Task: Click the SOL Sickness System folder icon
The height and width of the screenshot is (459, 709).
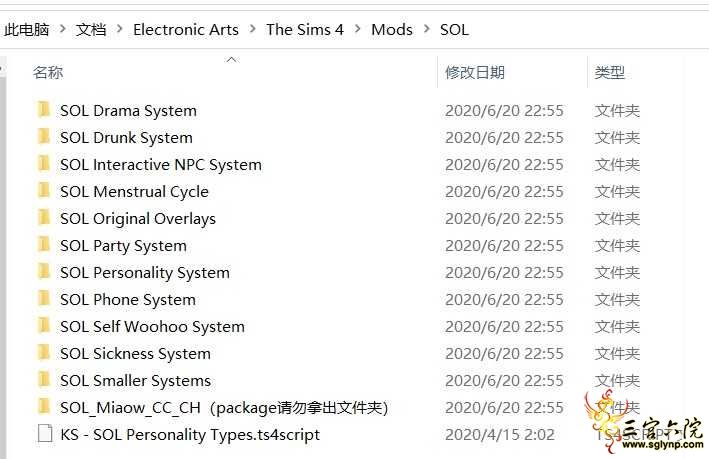Action: pyautogui.click(x=43, y=353)
